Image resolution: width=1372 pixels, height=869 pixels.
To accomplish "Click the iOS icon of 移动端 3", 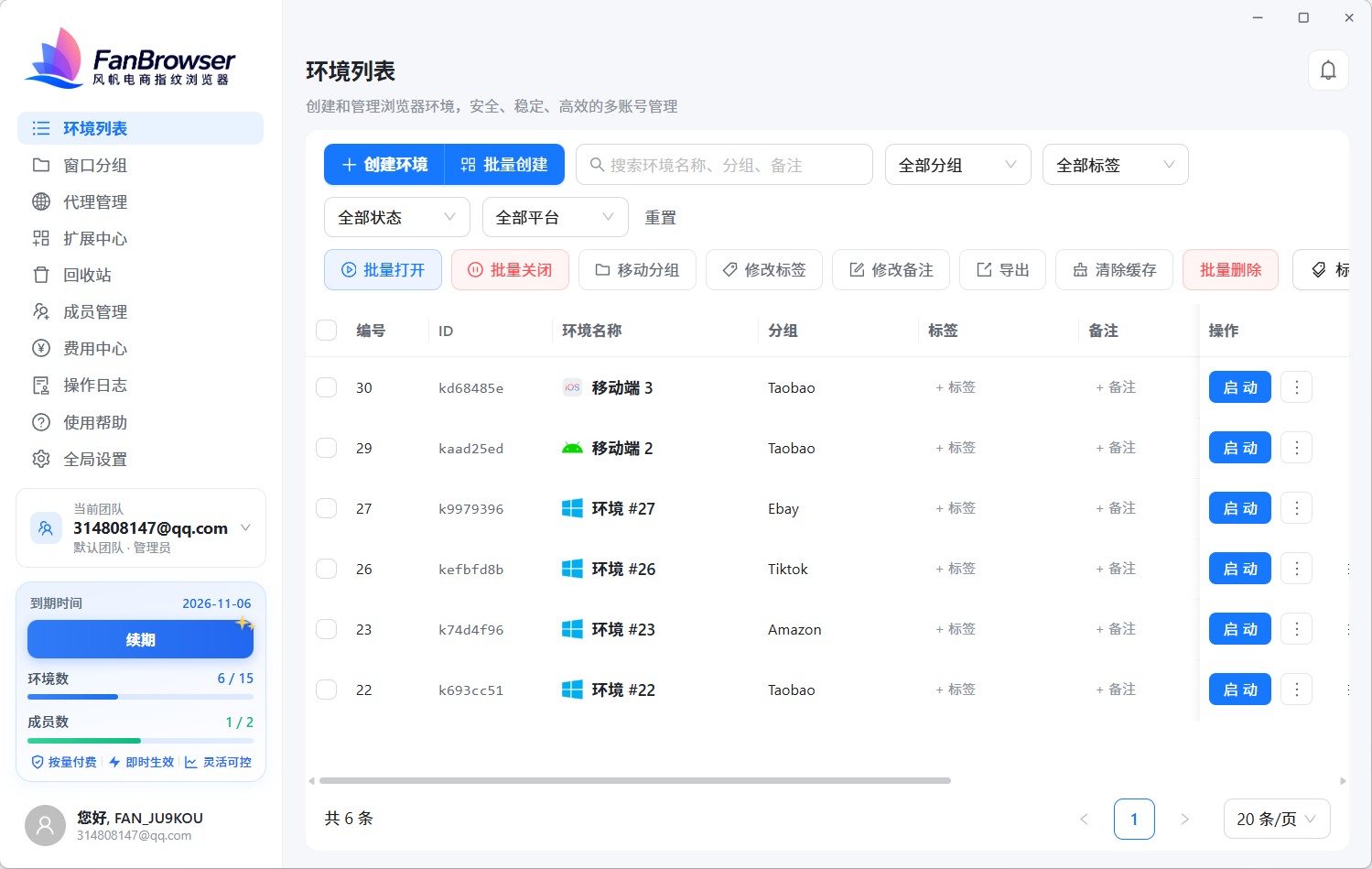I will [572, 387].
